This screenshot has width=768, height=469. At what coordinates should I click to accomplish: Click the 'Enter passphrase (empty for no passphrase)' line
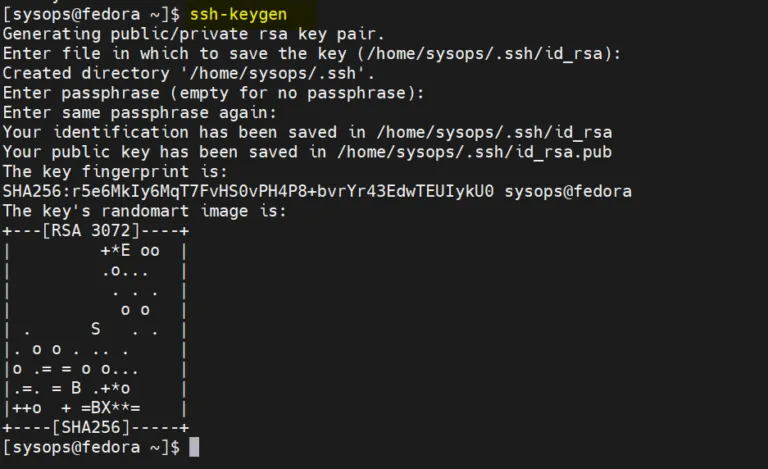[214, 93]
